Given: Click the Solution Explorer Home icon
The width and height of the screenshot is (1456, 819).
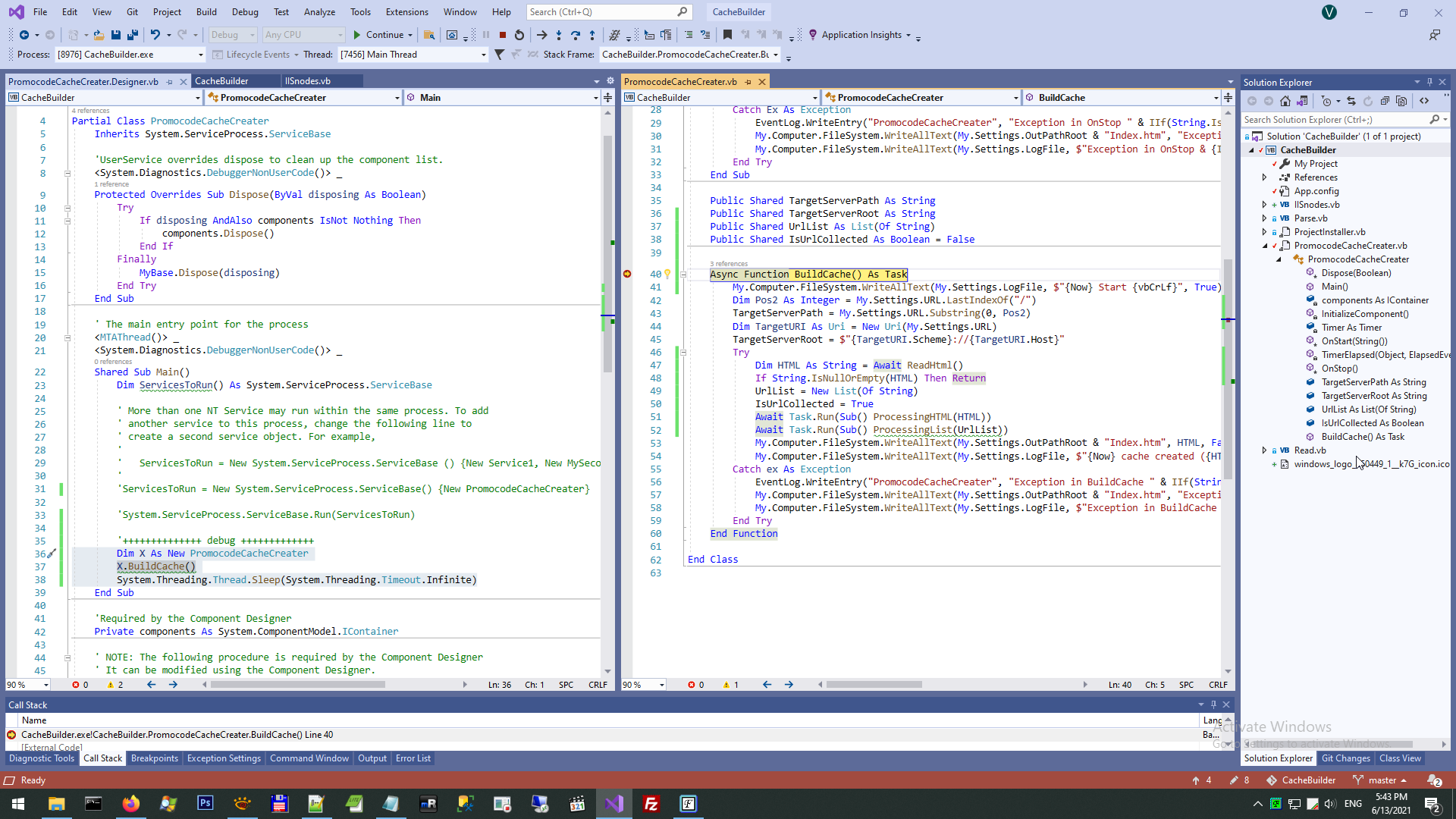Looking at the screenshot, I should pos(1285,101).
